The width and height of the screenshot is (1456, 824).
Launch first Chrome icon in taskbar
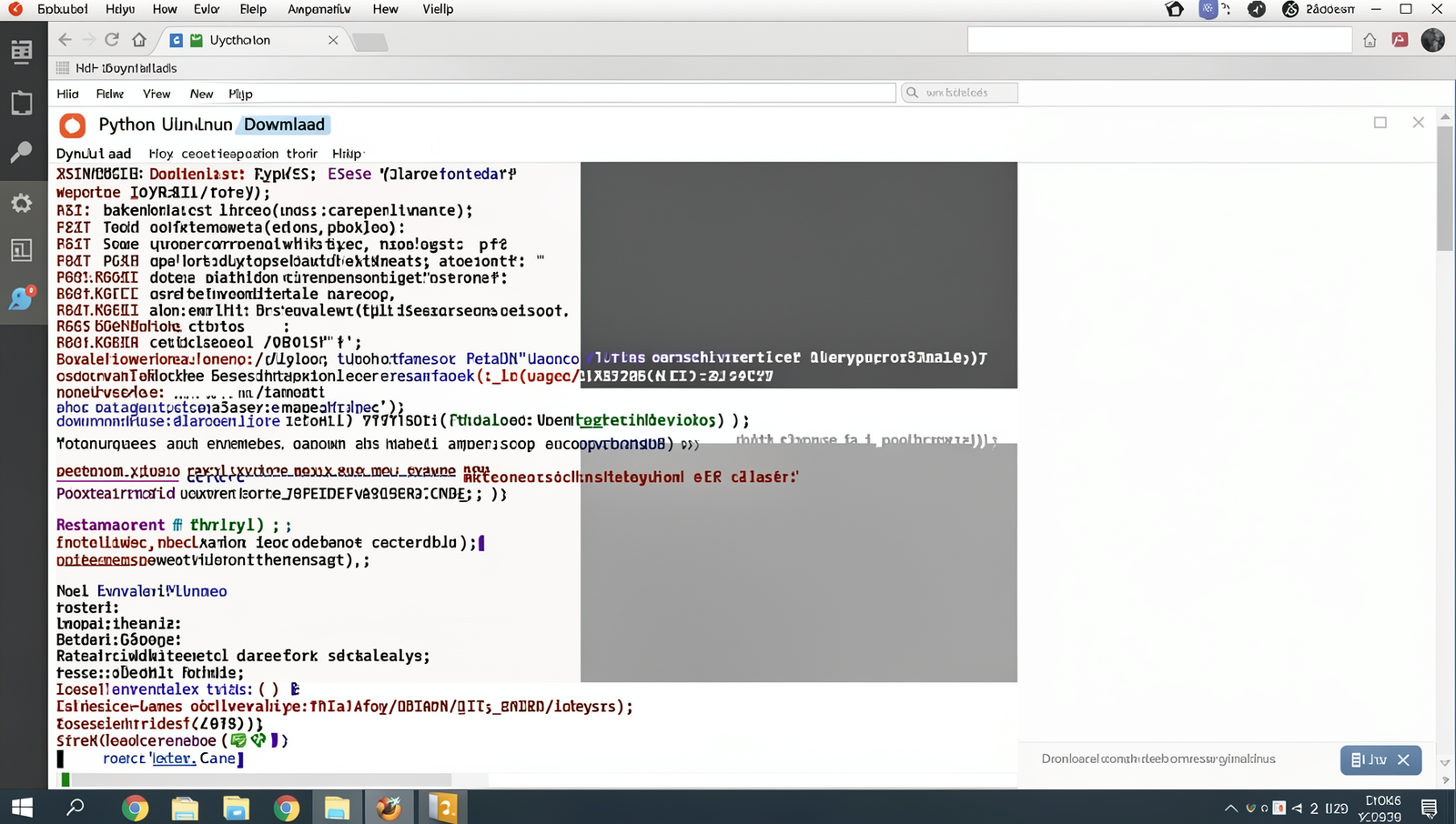click(x=135, y=808)
